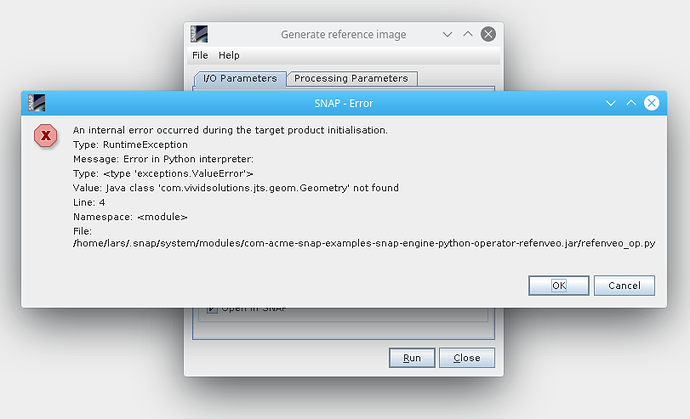The height and width of the screenshot is (419, 690).
Task: Click the exceptions.ValueError type line
Action: pos(163,174)
